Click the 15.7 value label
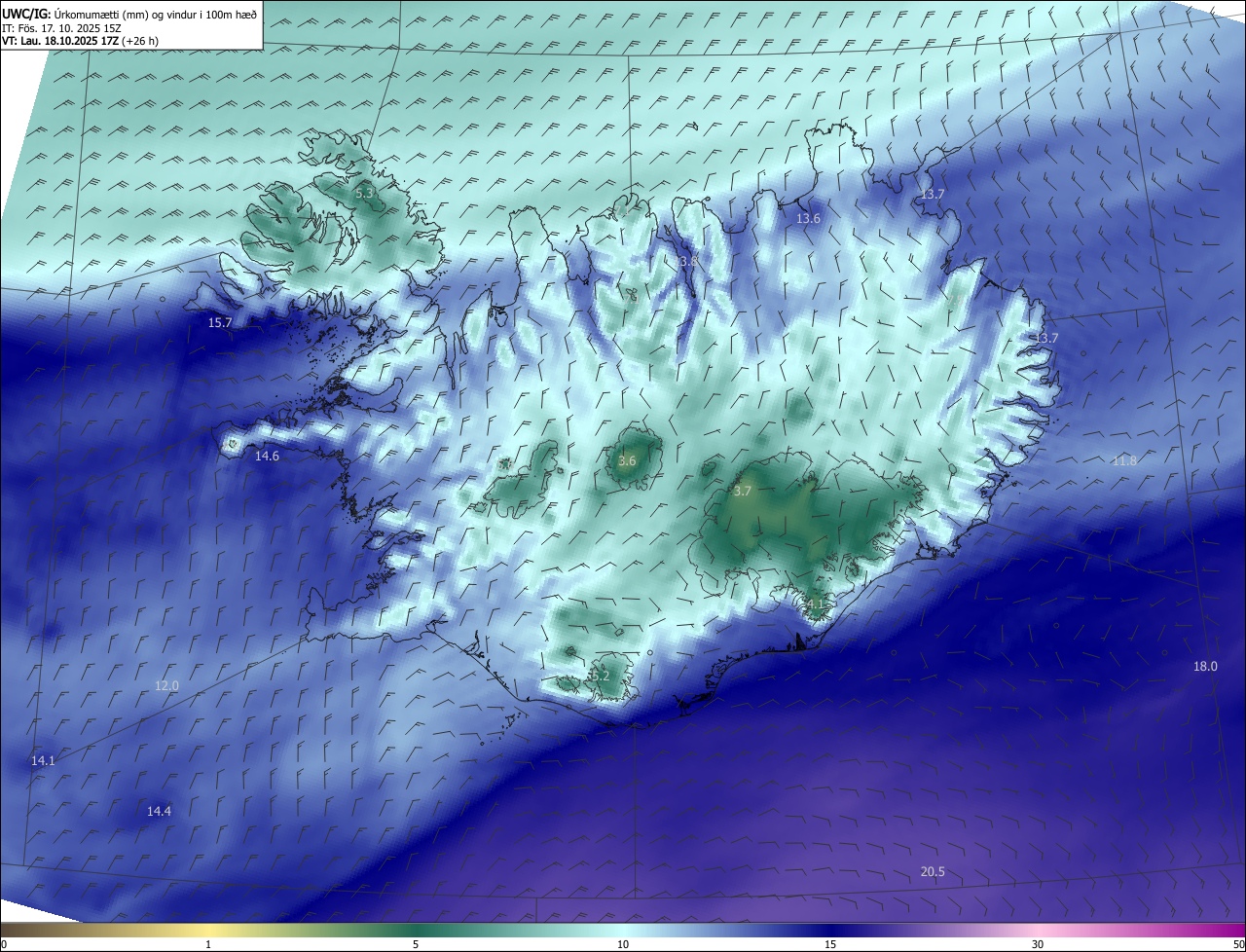The image size is (1246, 952). coord(221,322)
